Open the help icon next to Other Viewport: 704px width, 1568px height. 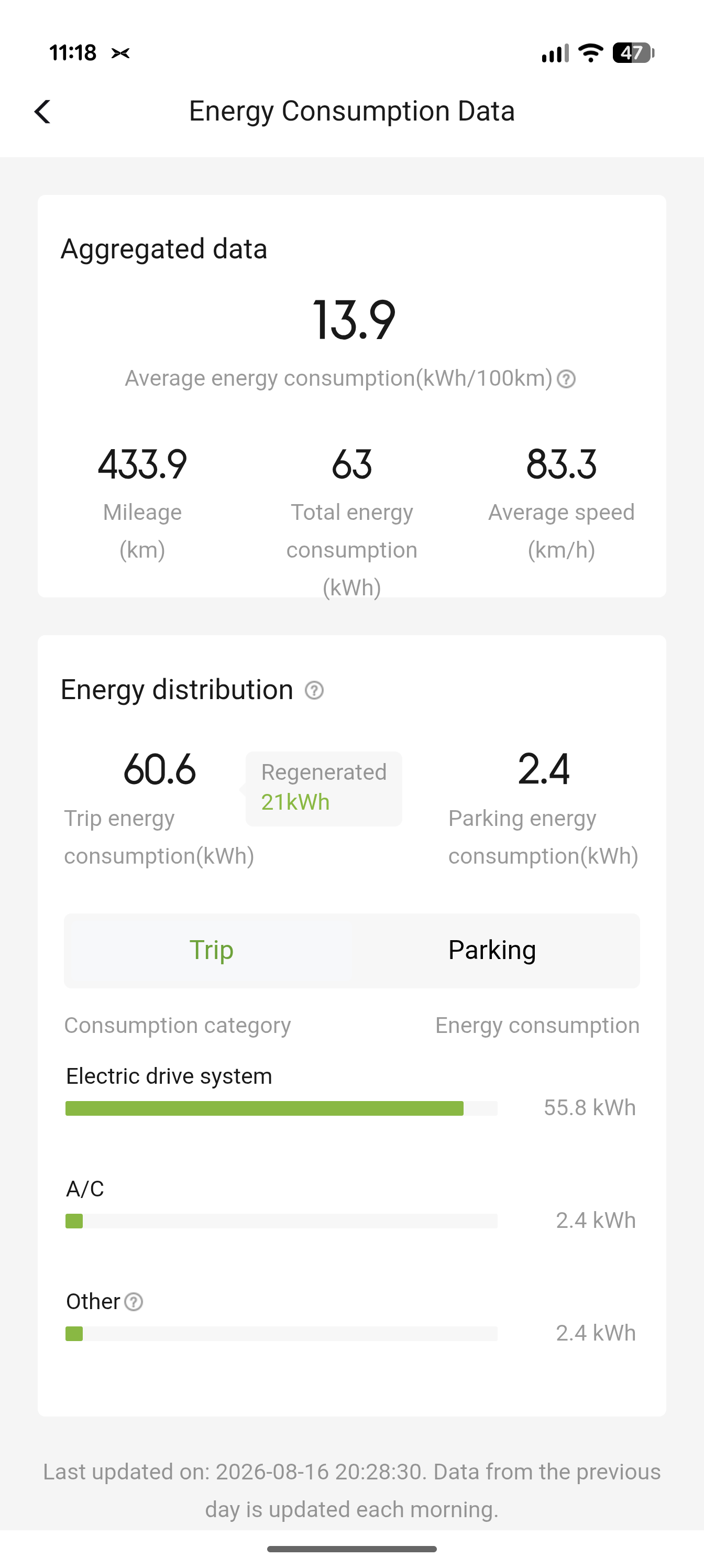(x=133, y=1301)
